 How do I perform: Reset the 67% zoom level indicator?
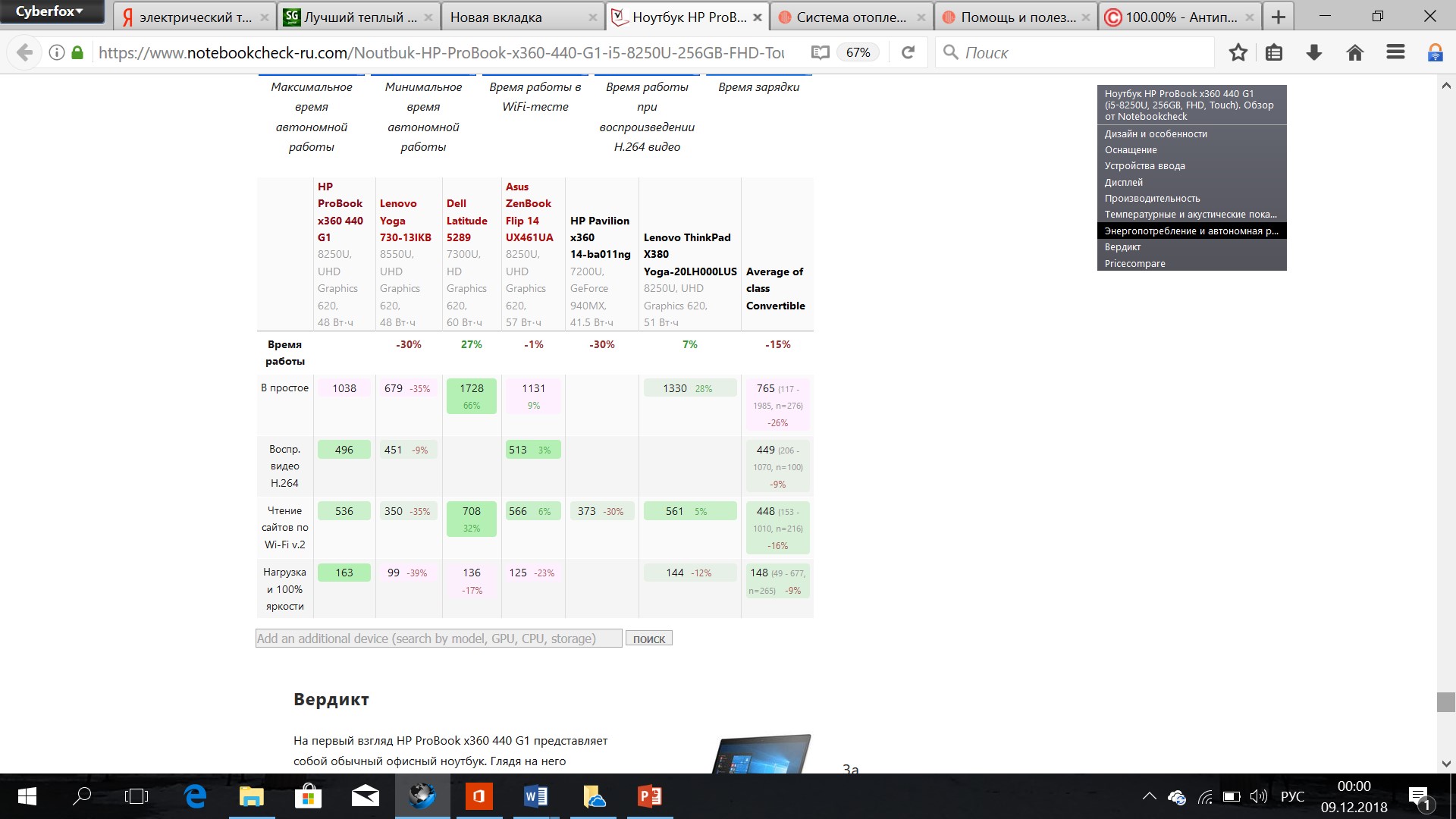tap(858, 52)
